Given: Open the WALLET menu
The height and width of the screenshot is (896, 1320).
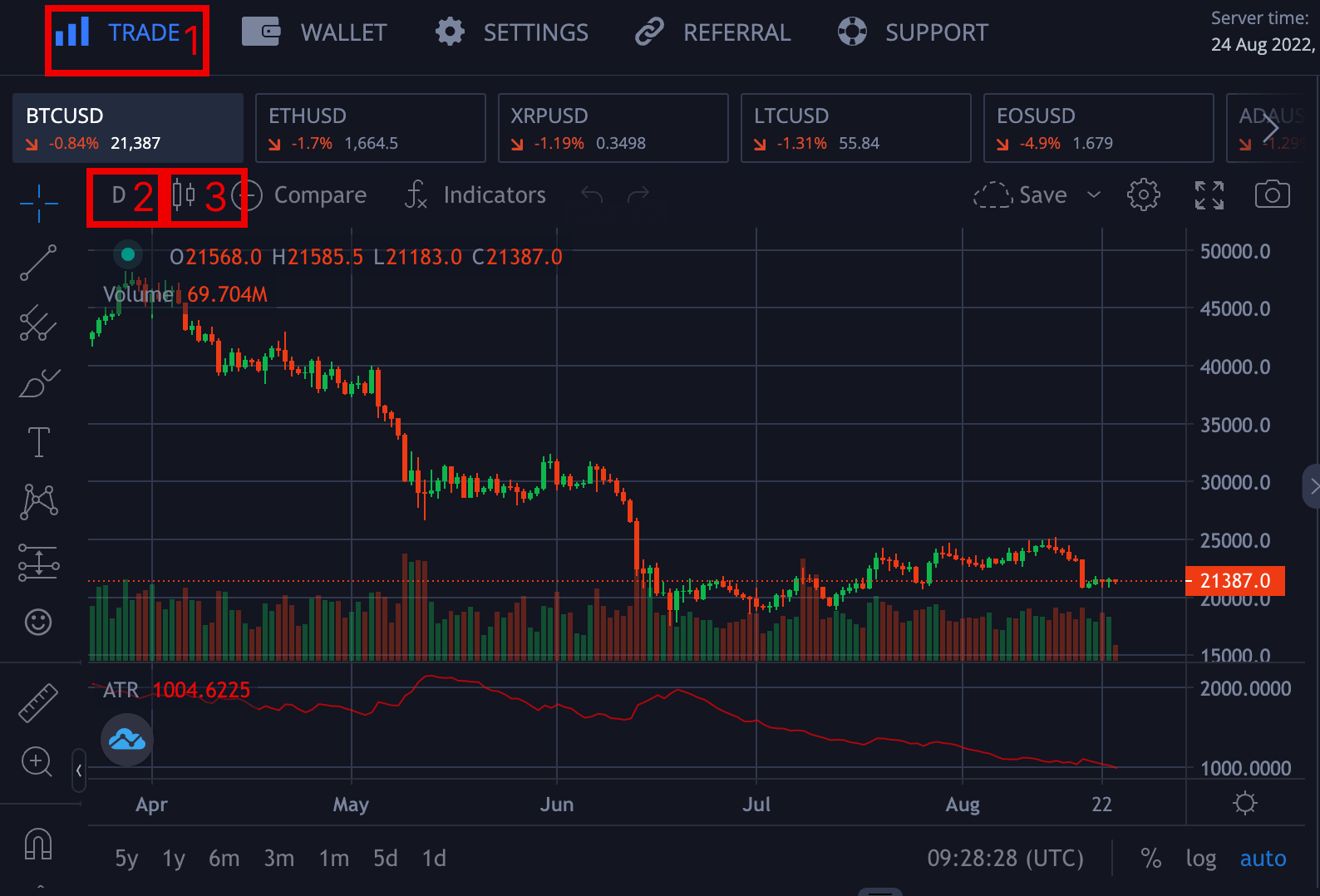Looking at the screenshot, I should (315, 32).
